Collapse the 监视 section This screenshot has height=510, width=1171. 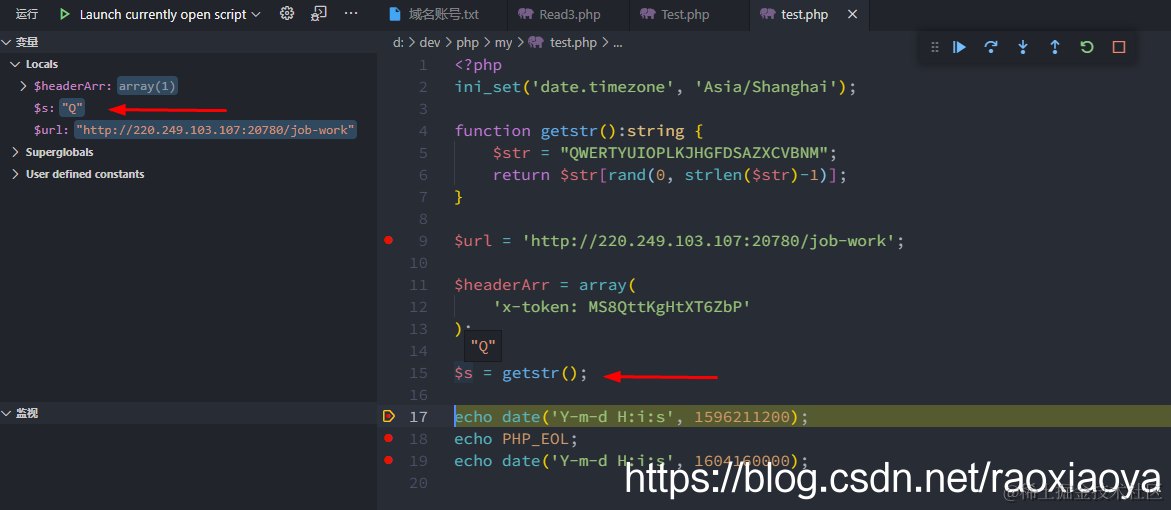coord(7,413)
